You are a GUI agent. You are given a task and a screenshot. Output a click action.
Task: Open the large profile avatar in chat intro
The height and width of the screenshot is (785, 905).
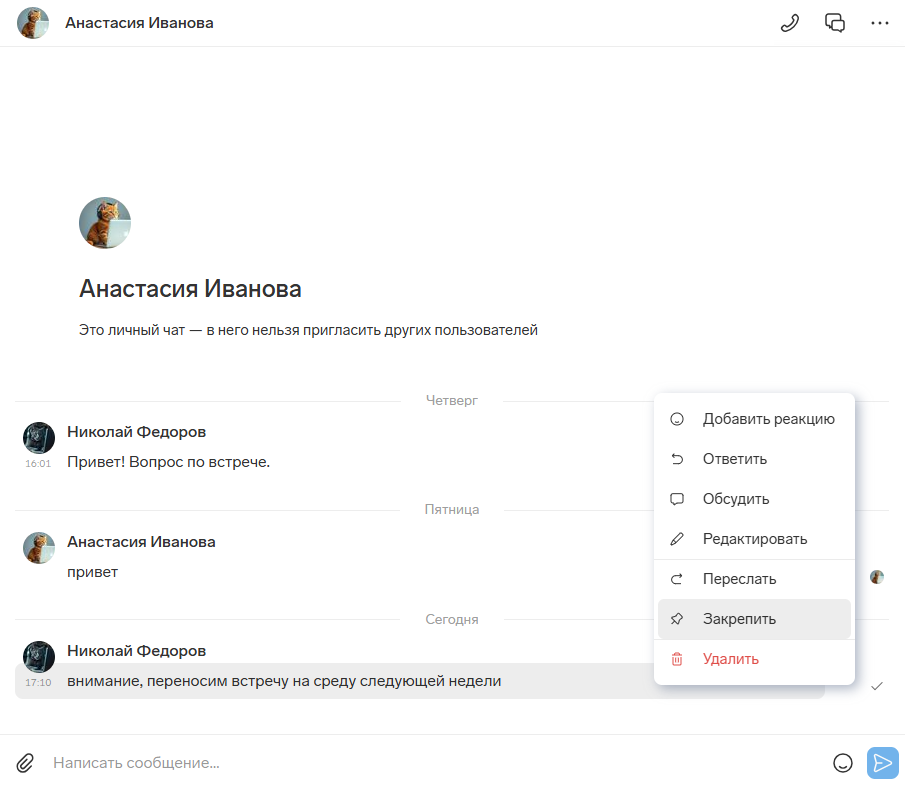click(x=105, y=223)
